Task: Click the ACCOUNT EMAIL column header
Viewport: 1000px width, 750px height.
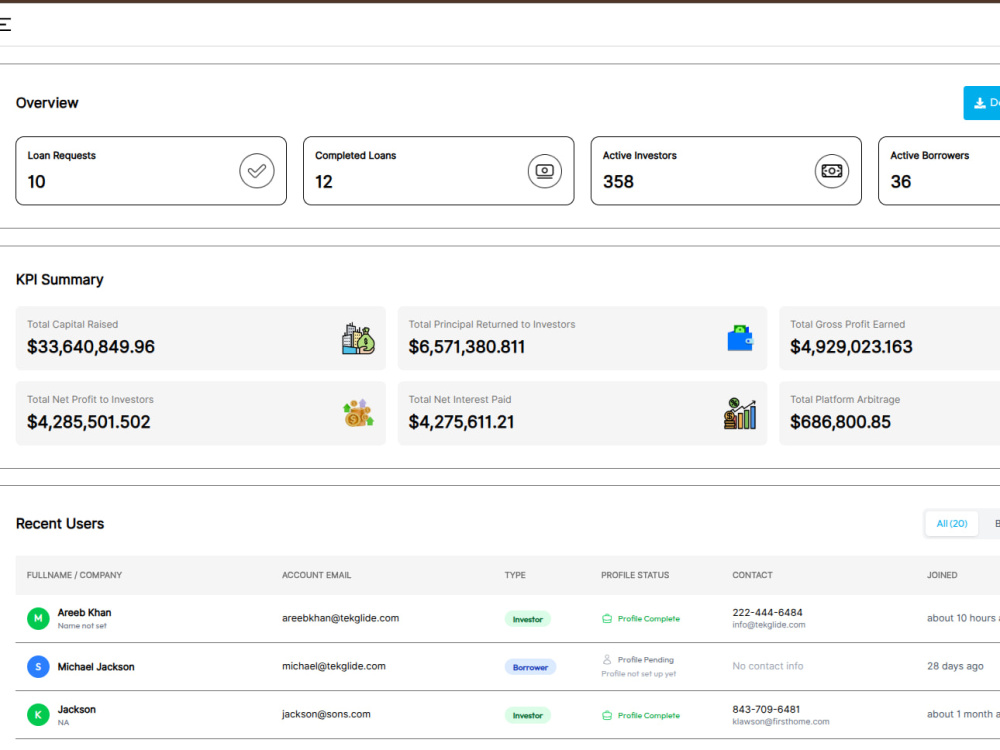Action: click(x=316, y=575)
